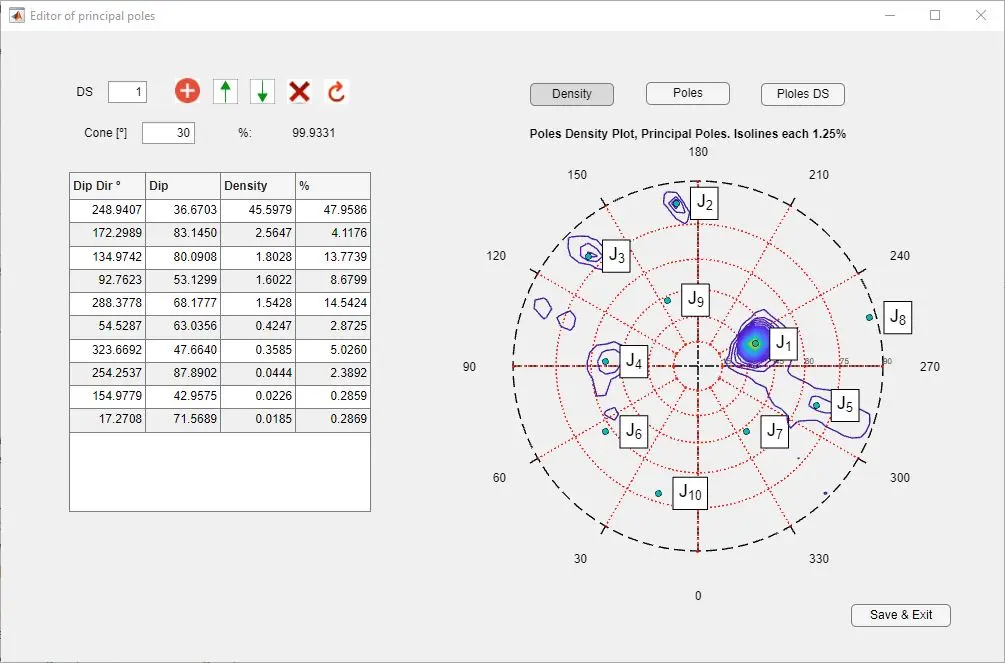Click the Cone angle input field

(168, 133)
